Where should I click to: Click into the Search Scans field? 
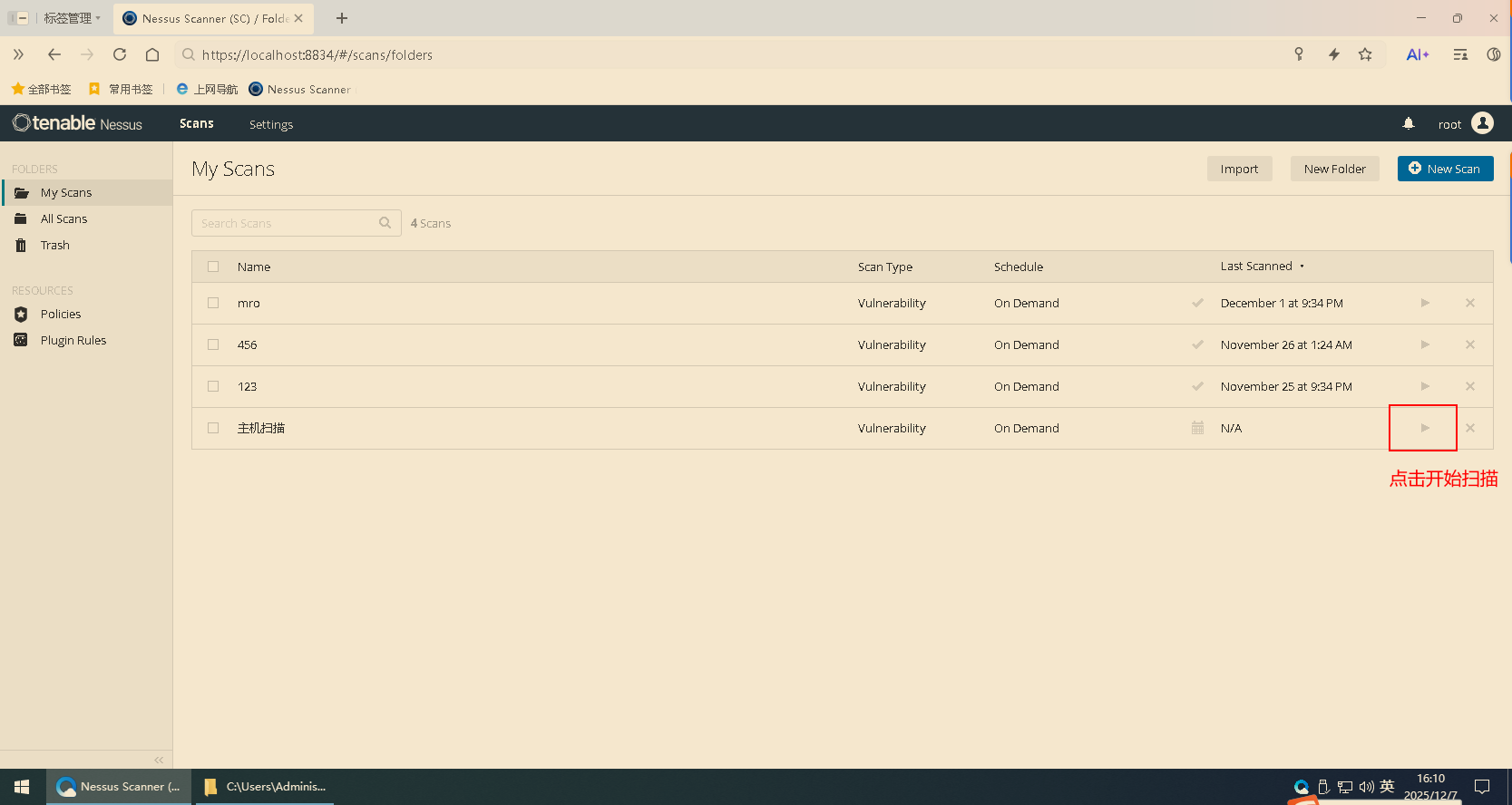point(286,223)
